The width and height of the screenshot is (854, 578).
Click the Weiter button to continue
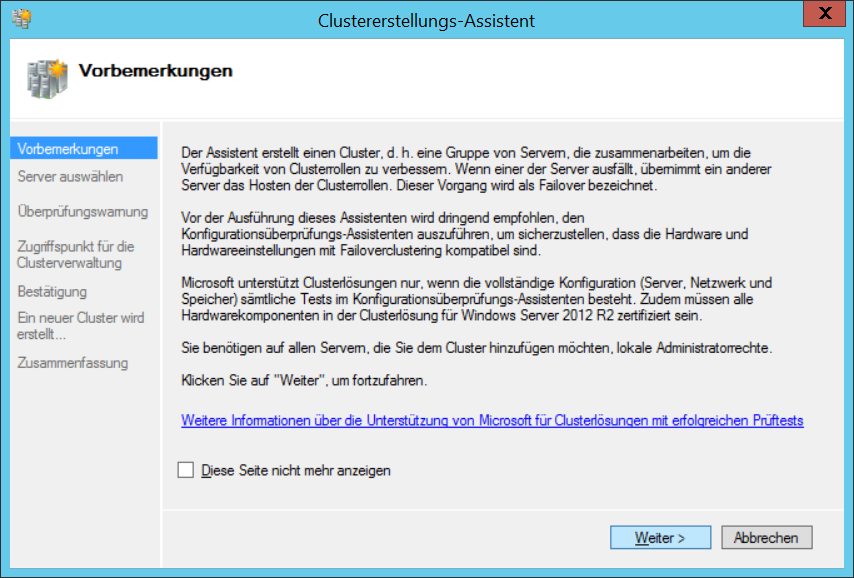click(x=660, y=537)
